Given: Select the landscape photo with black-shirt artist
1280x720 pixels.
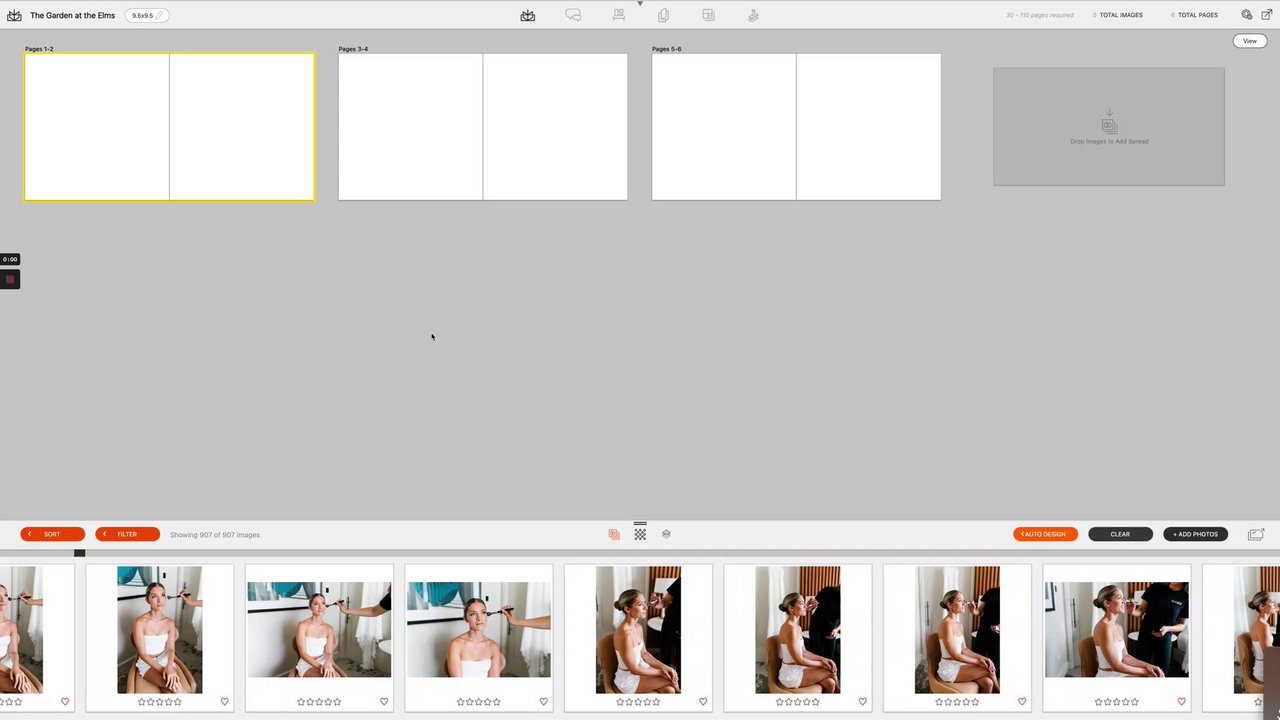Looking at the screenshot, I should (1117, 630).
